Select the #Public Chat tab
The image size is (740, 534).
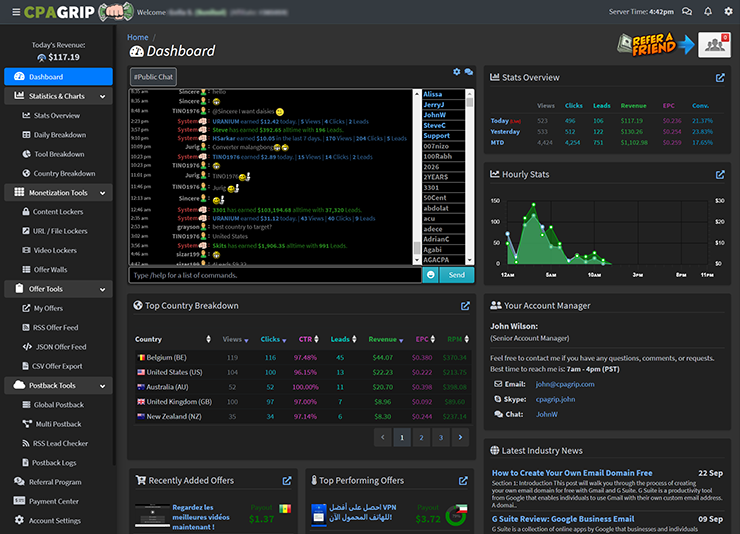[x=152, y=76]
